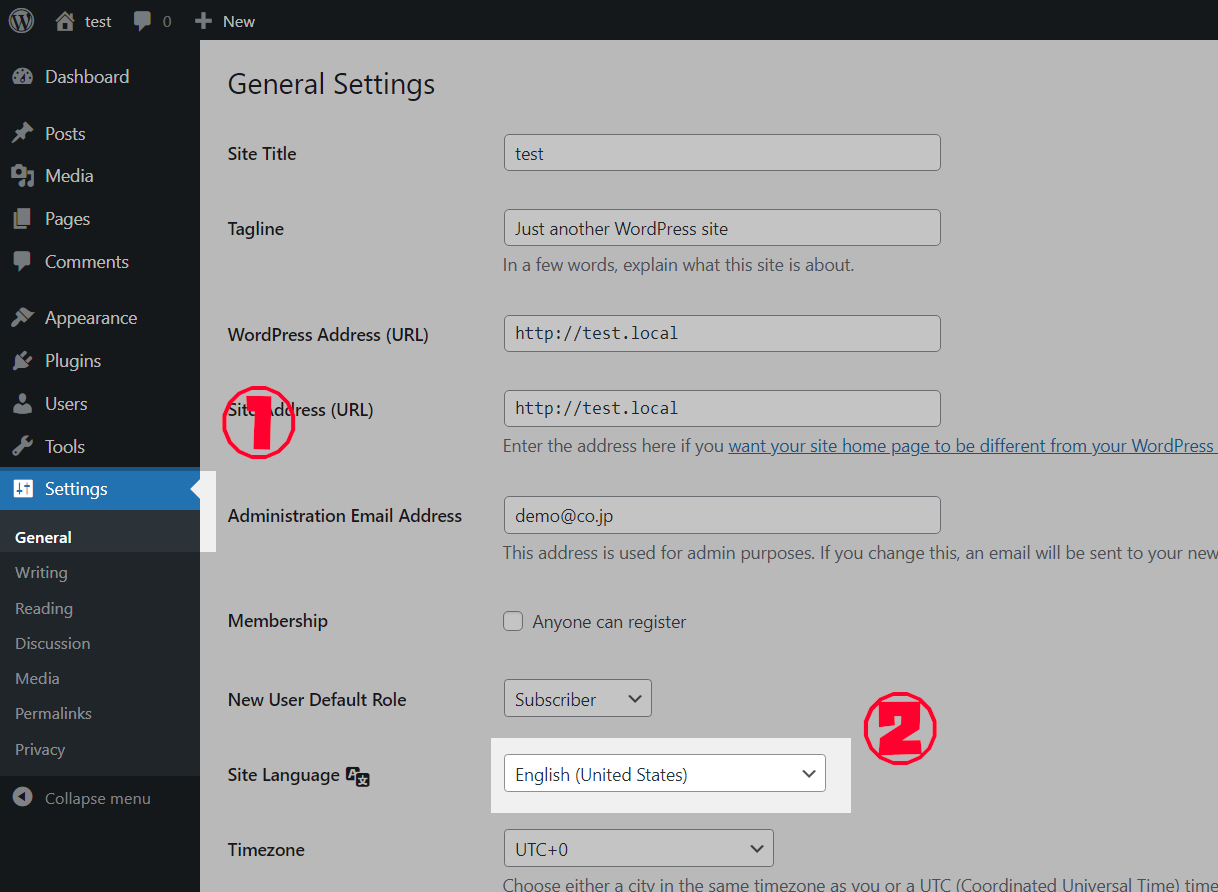Screen dimensions: 1218x892
Task: Open the Appearance menu
Action: point(91,318)
